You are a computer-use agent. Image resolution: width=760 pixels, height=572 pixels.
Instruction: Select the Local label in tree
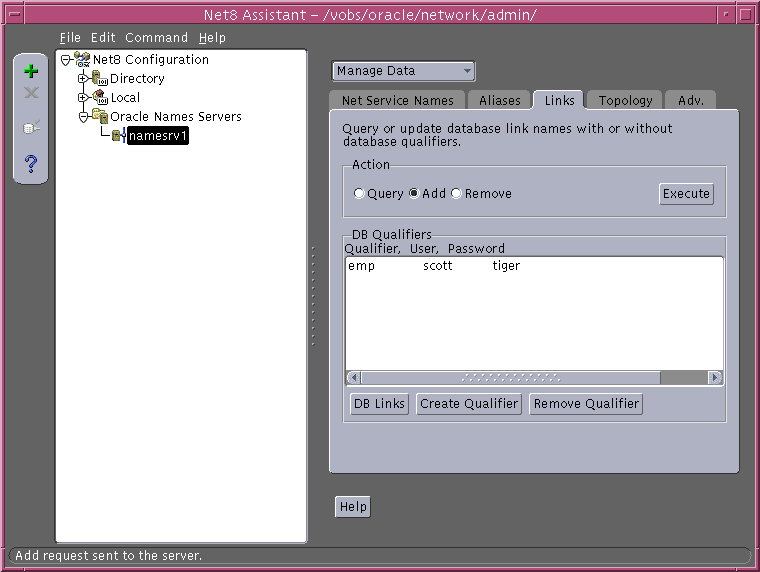click(x=125, y=97)
